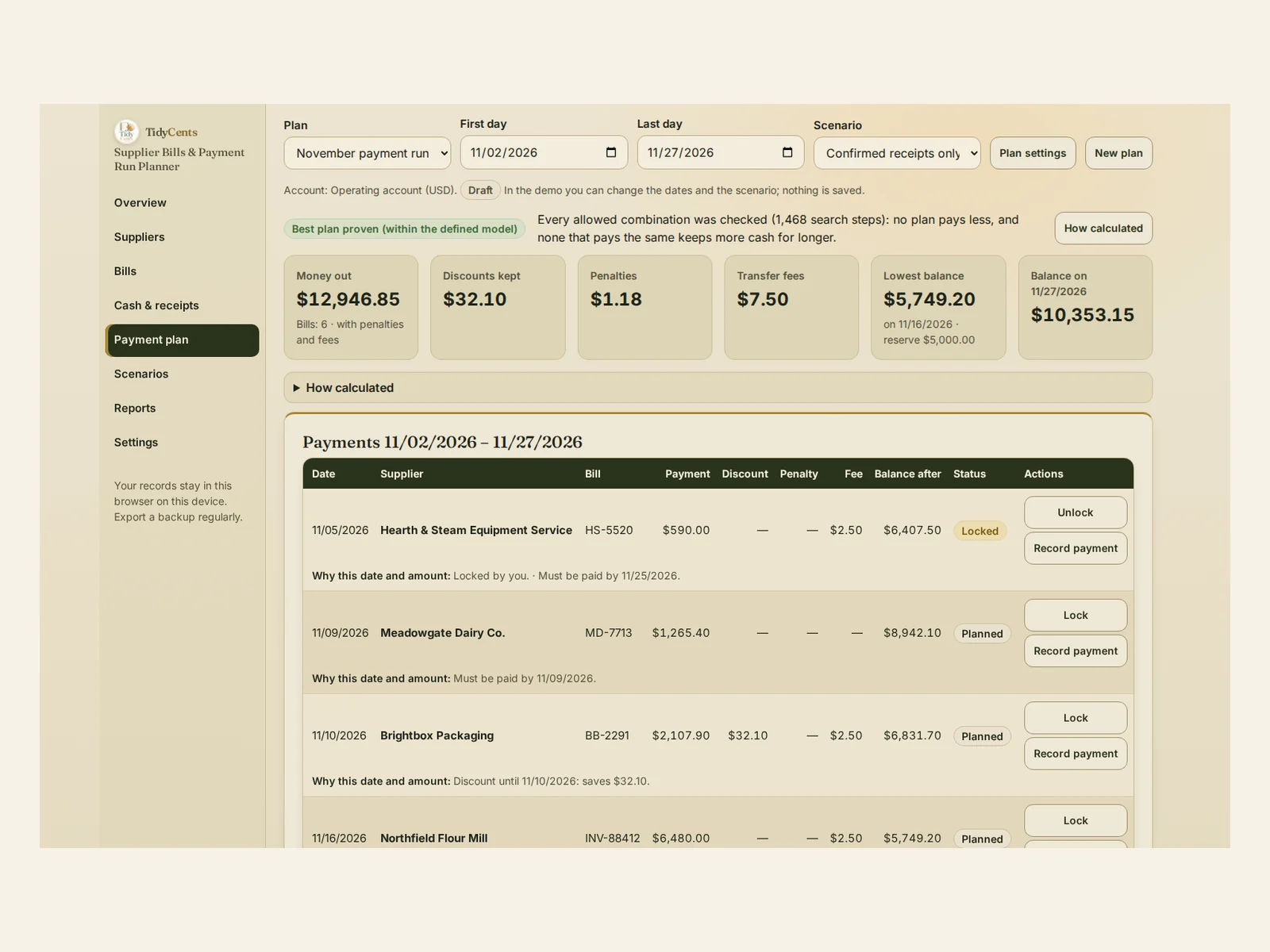Record payment for Hearth & Steam Equipment Service
Image resolution: width=1270 pixels, height=952 pixels.
[1076, 548]
